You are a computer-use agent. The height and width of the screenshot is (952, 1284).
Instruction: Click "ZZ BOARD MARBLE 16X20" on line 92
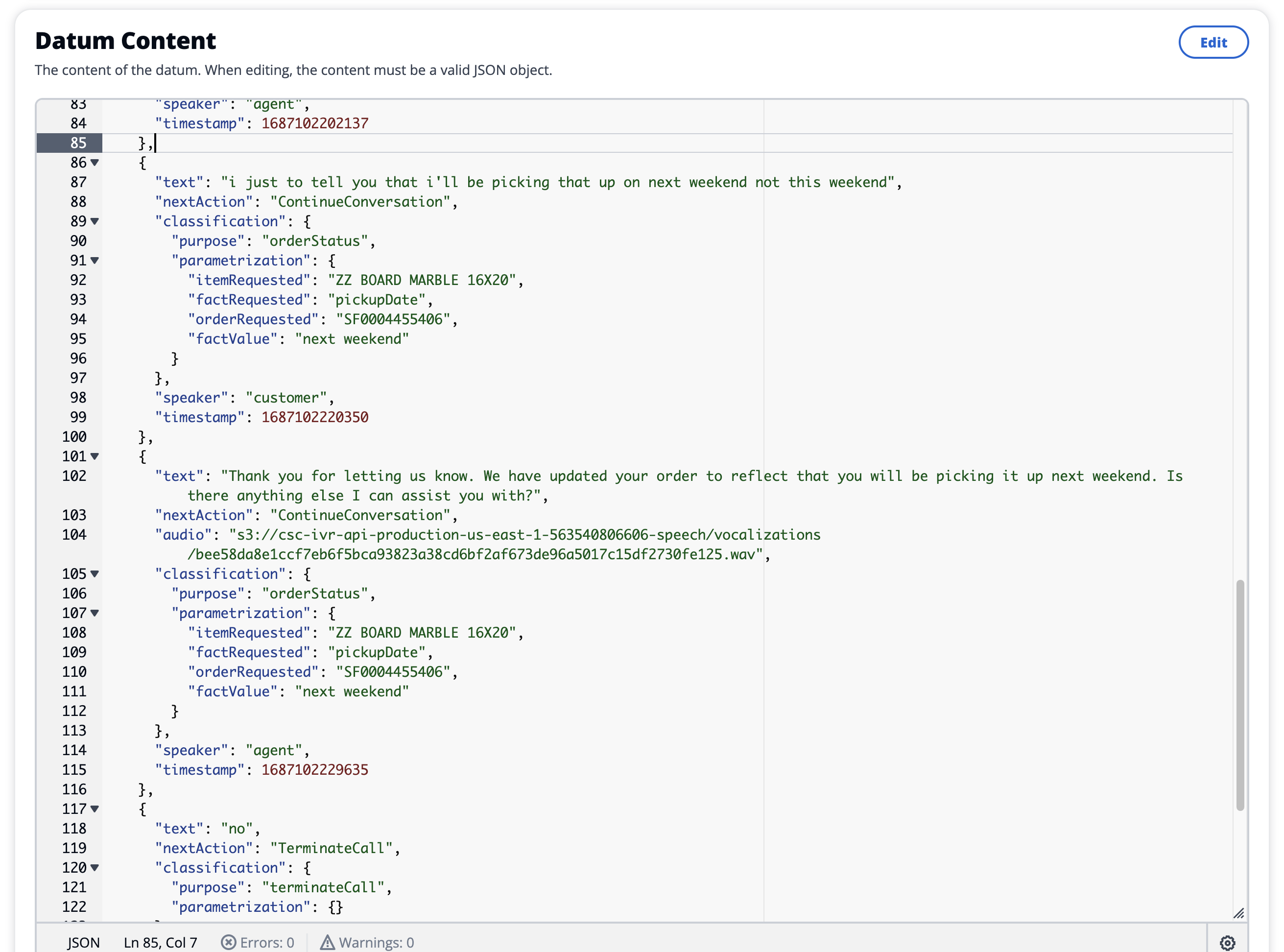point(422,280)
